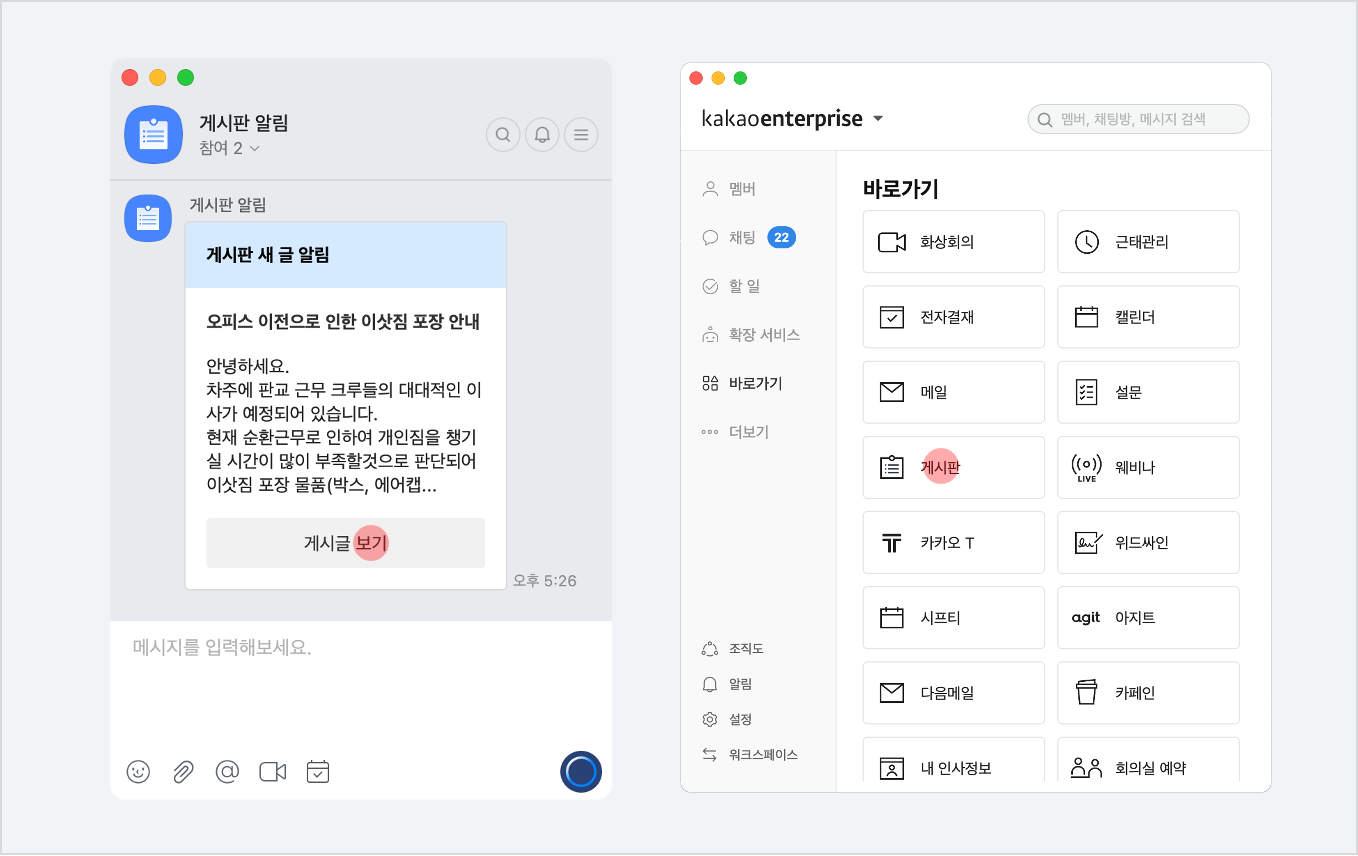Screen dimensions: 1358x856
Task: Open 확장 서비스 in the sidebar
Action: point(751,335)
